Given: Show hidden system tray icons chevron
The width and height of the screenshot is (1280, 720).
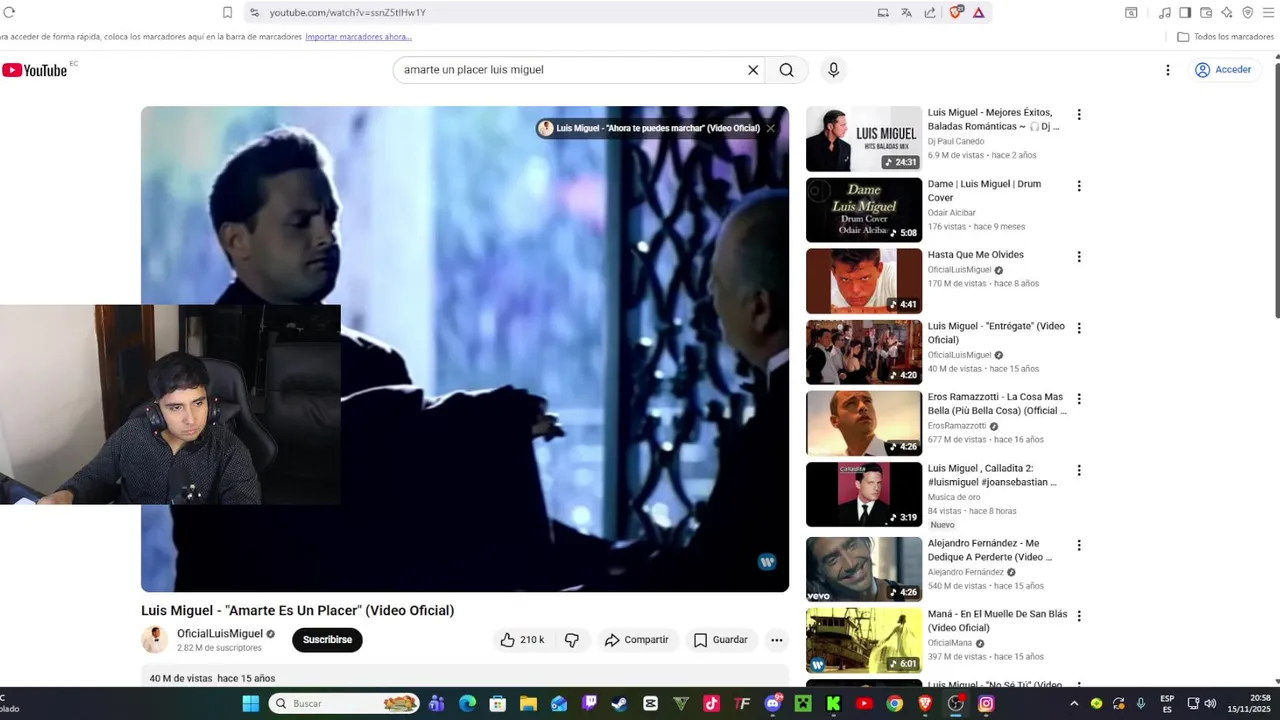Looking at the screenshot, I should coord(1074,704).
